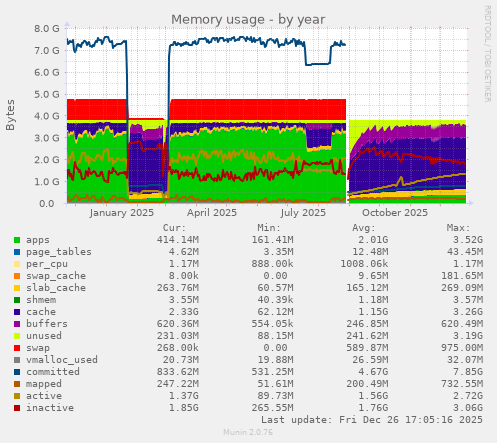497x443 pixels.
Task: Click cache current value 2.33G
Action: click(184, 312)
